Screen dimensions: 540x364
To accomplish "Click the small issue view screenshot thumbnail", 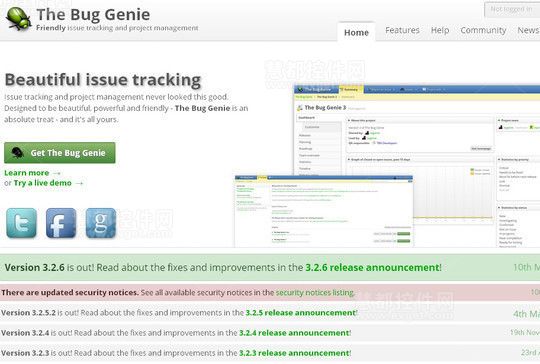I will tap(324, 211).
